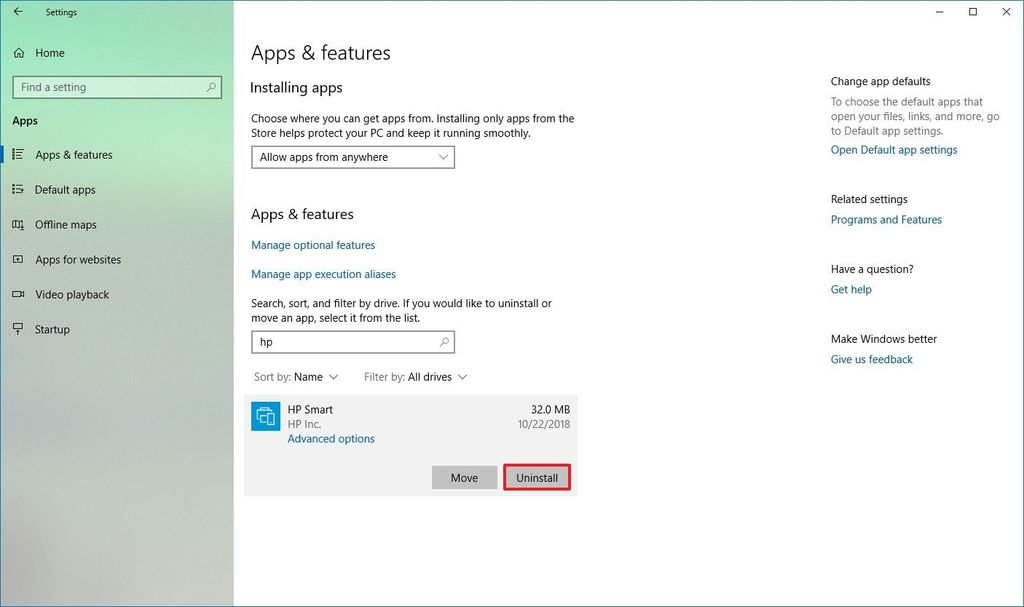1024x607 pixels.
Task: Open Offline maps via its map icon
Action: click(x=17, y=224)
